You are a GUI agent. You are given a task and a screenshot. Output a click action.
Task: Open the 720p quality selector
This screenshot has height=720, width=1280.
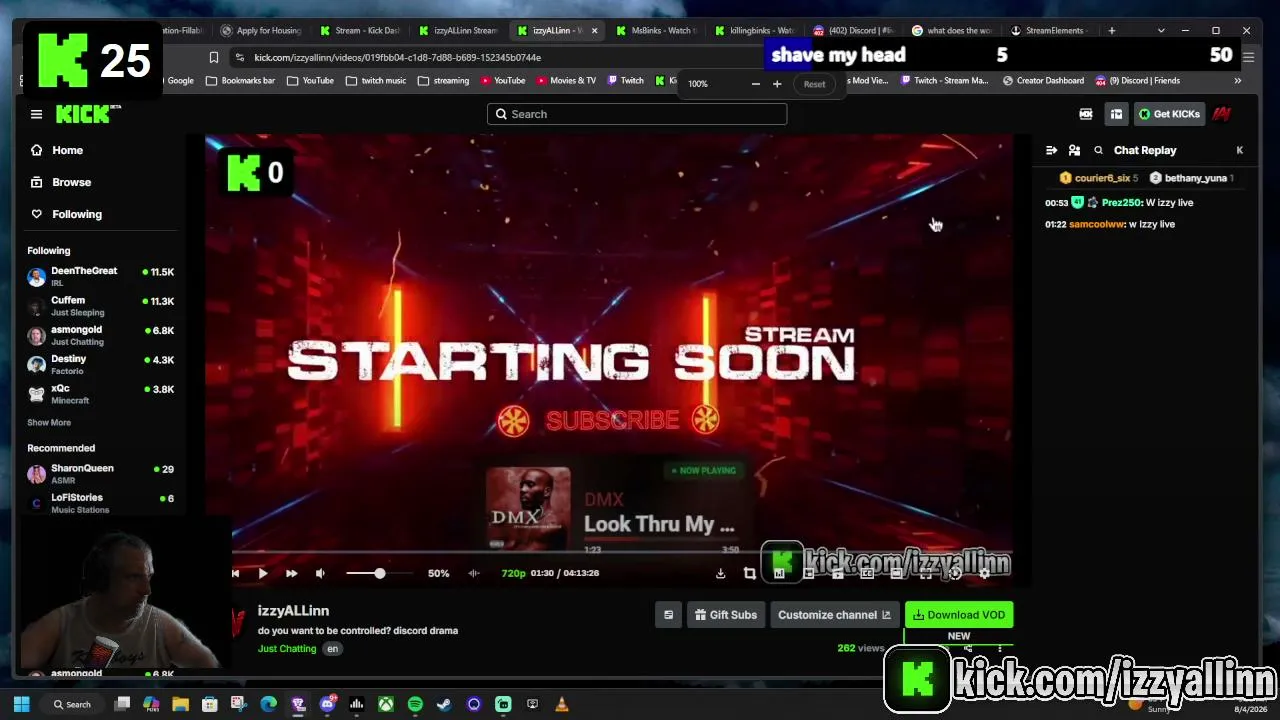point(513,573)
